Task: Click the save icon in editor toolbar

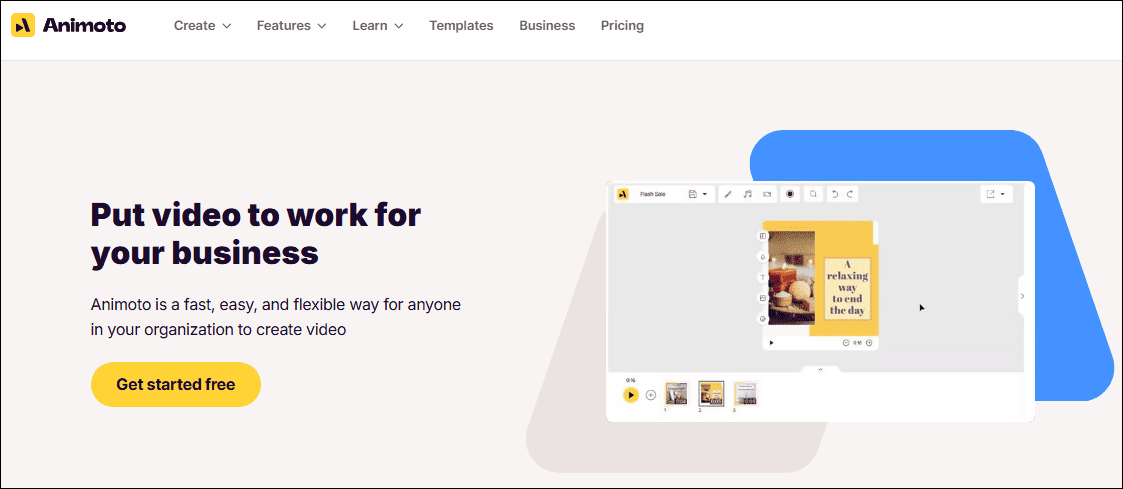Action: pos(693,194)
